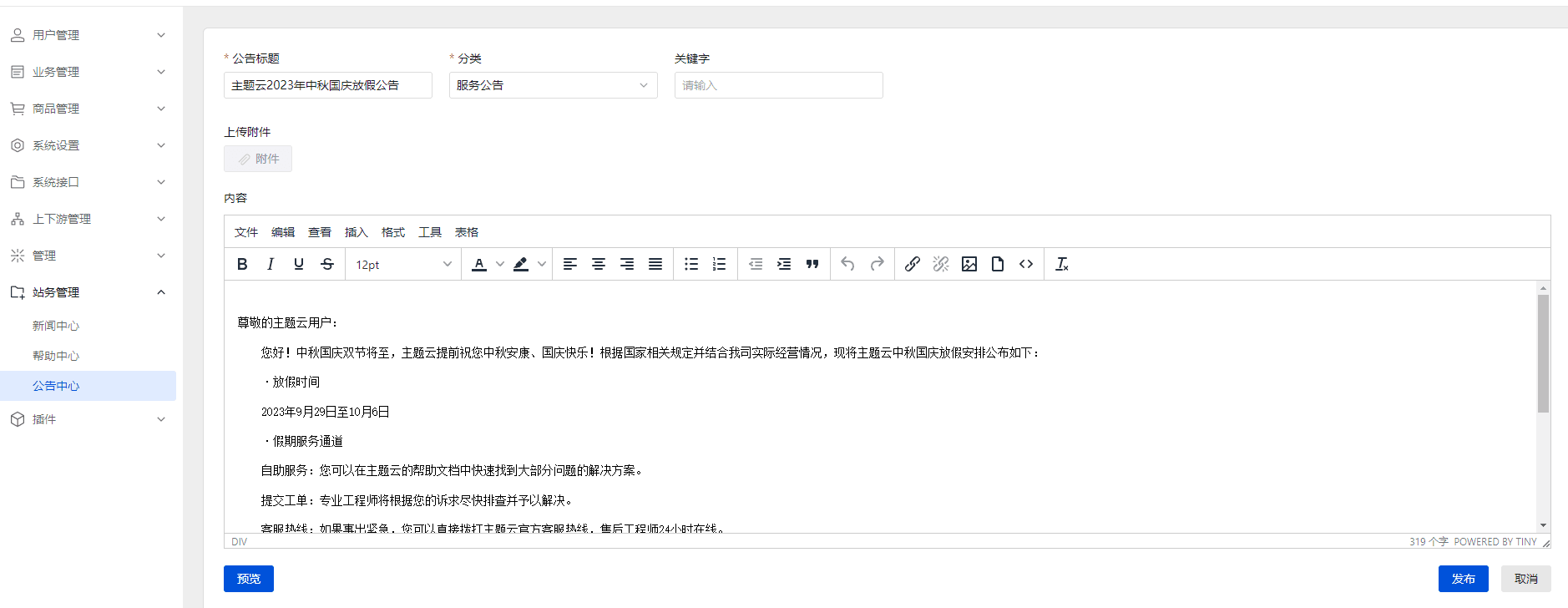Focus the 关键字 input field

point(779,85)
